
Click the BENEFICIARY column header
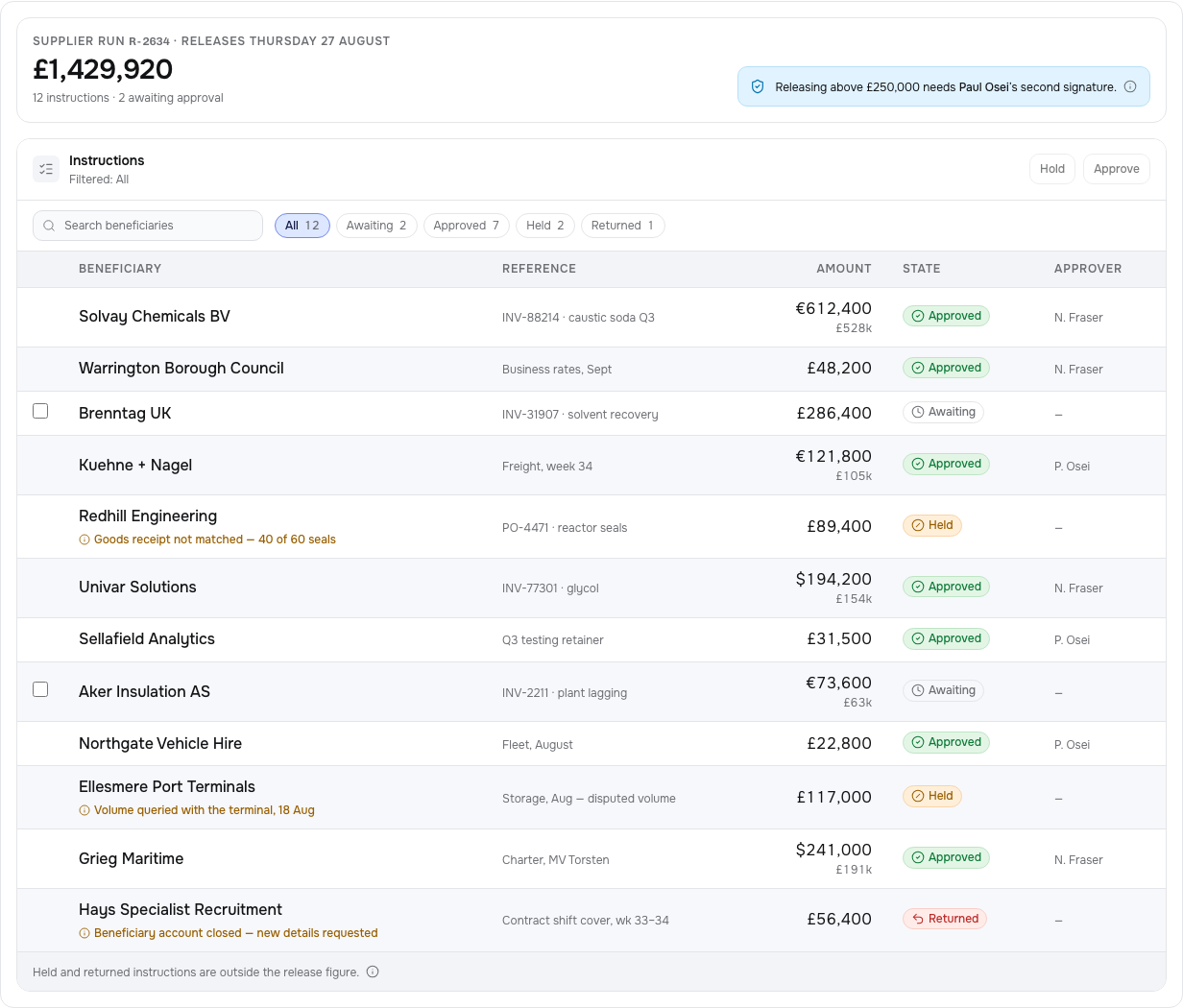point(120,269)
